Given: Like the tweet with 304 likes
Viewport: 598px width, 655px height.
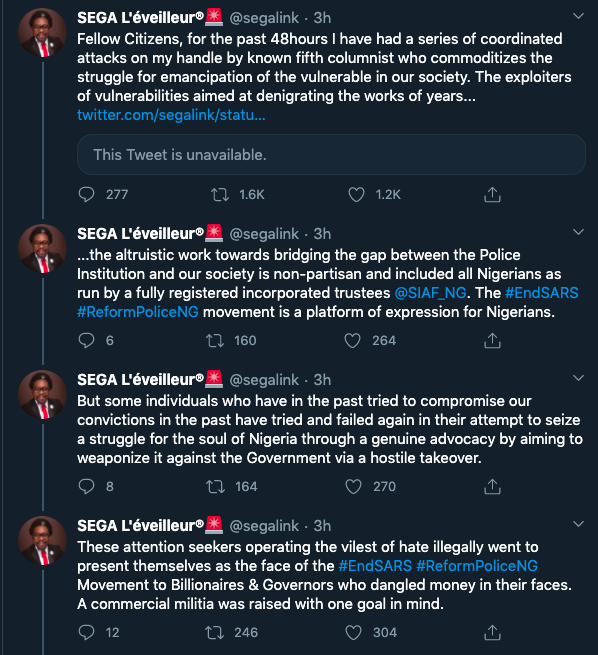Looking at the screenshot, I should coord(353,632).
